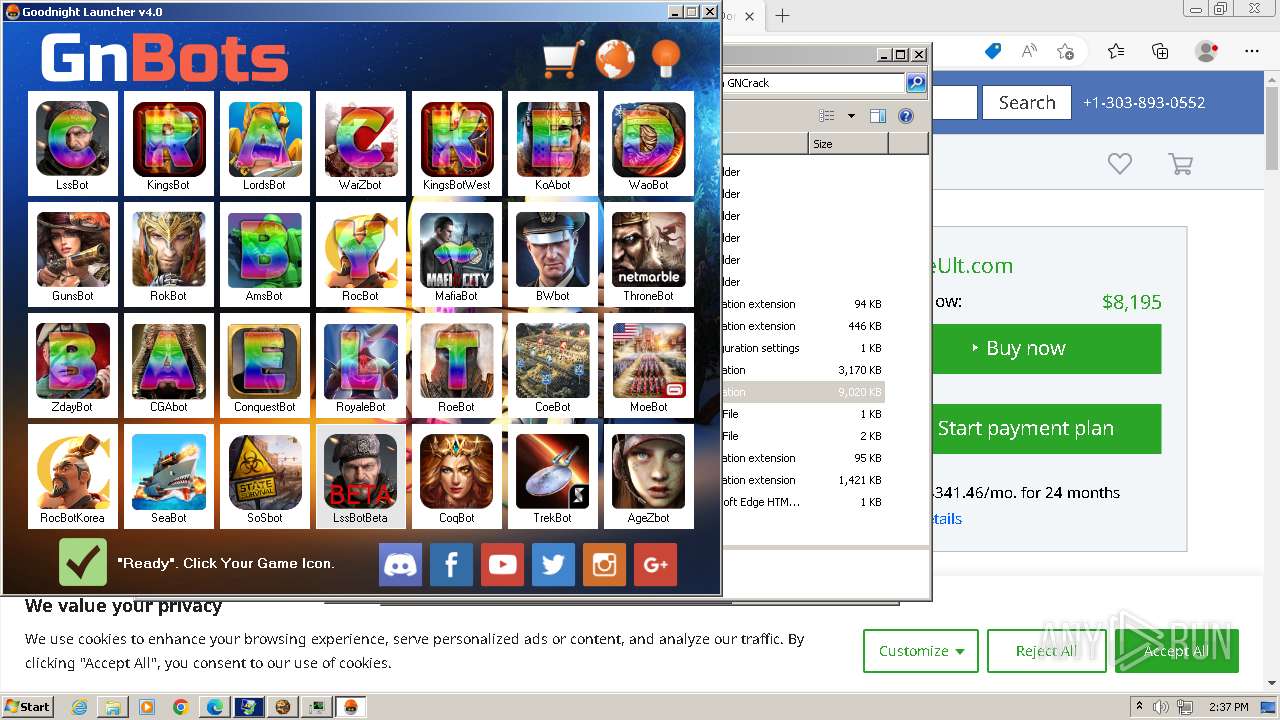Open Chrome from the taskbar
Screen dimensions: 1280x720
click(181, 707)
